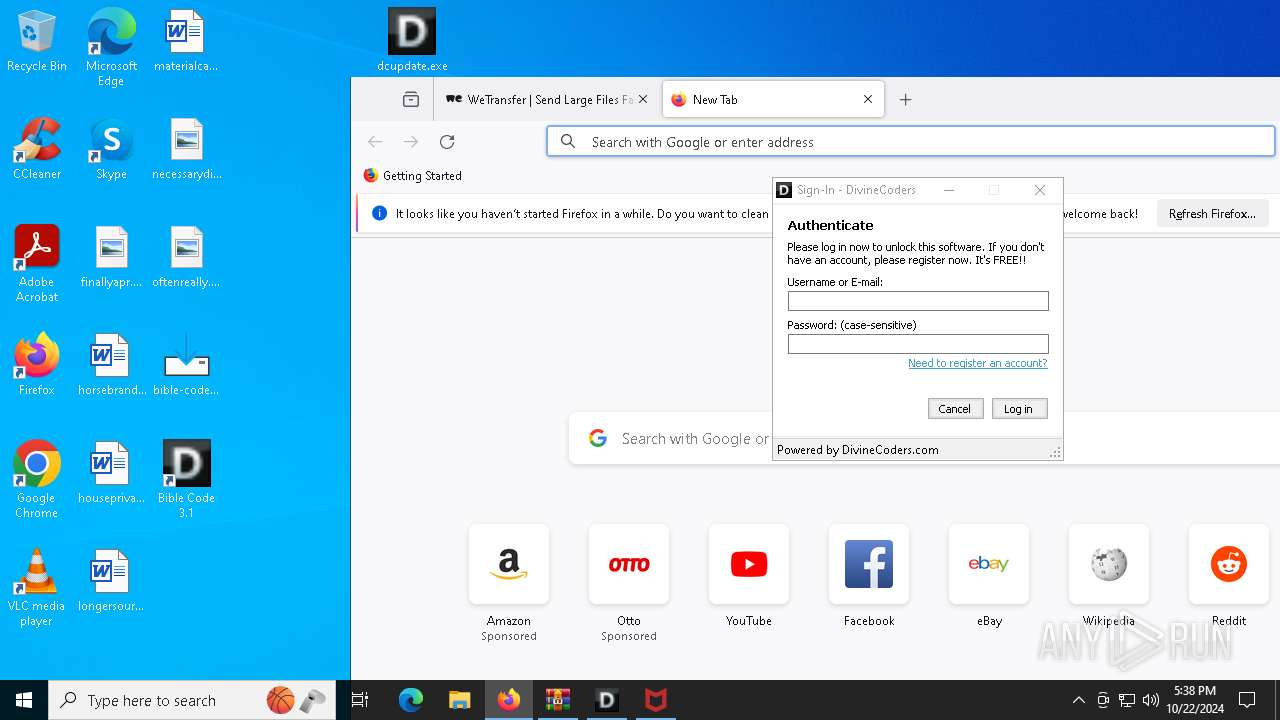
Task: Minimize the Sign-In DivineCoders dialog
Action: [949, 190]
